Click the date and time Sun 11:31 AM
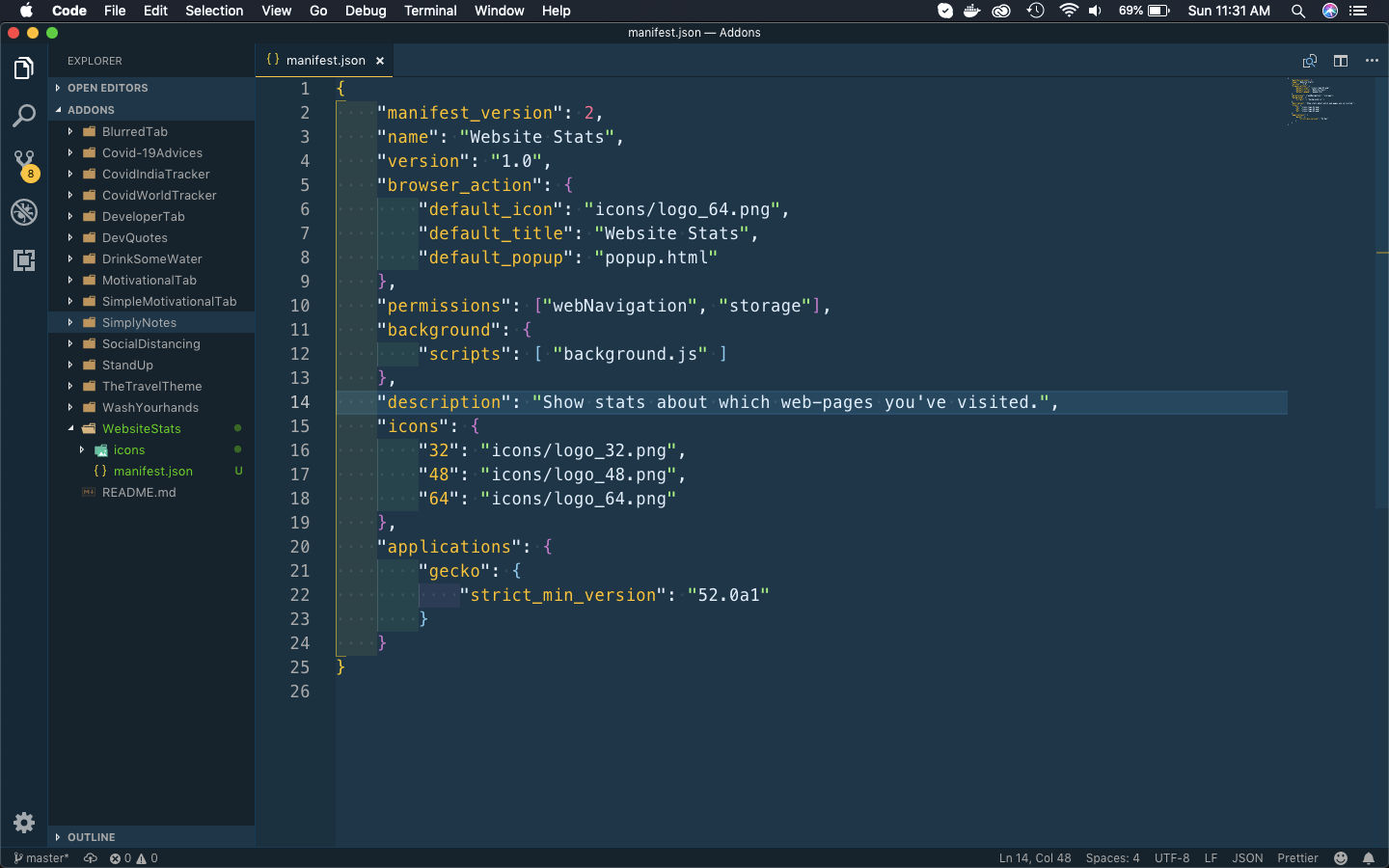This screenshot has width=1389, height=868. point(1229,11)
